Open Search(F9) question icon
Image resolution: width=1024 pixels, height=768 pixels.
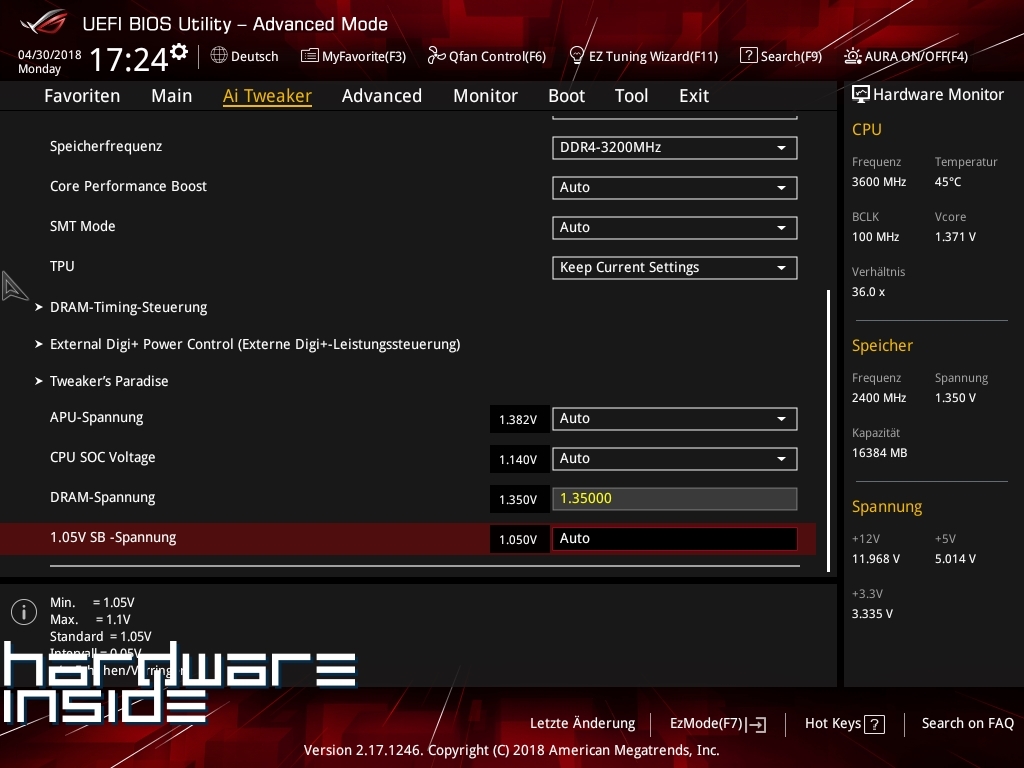tap(748, 56)
